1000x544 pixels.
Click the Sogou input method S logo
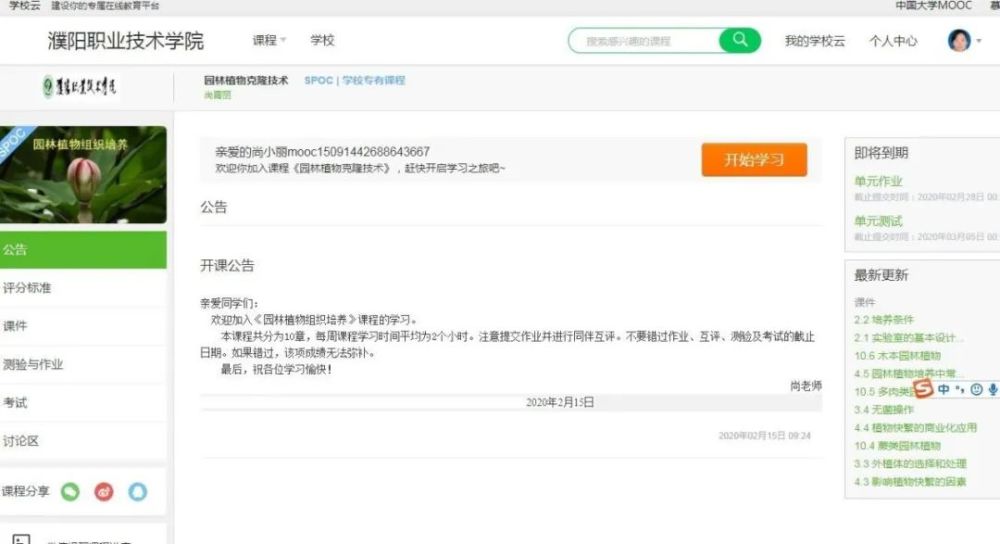[x=923, y=388]
